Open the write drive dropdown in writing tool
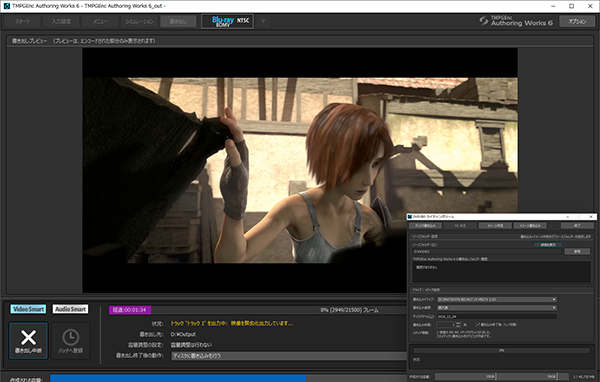This screenshot has height=382, width=600. click(x=497, y=299)
